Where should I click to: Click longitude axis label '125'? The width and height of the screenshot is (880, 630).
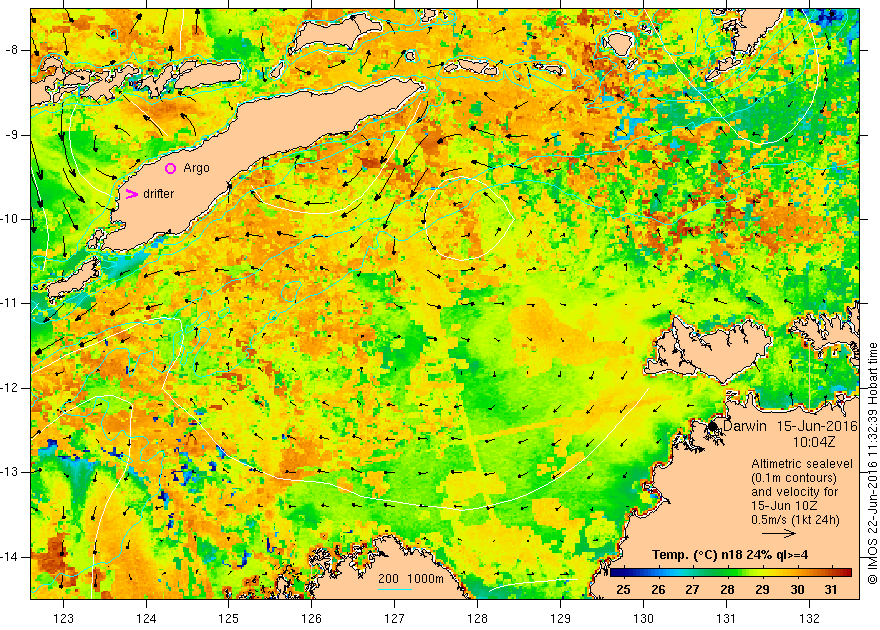(228, 619)
